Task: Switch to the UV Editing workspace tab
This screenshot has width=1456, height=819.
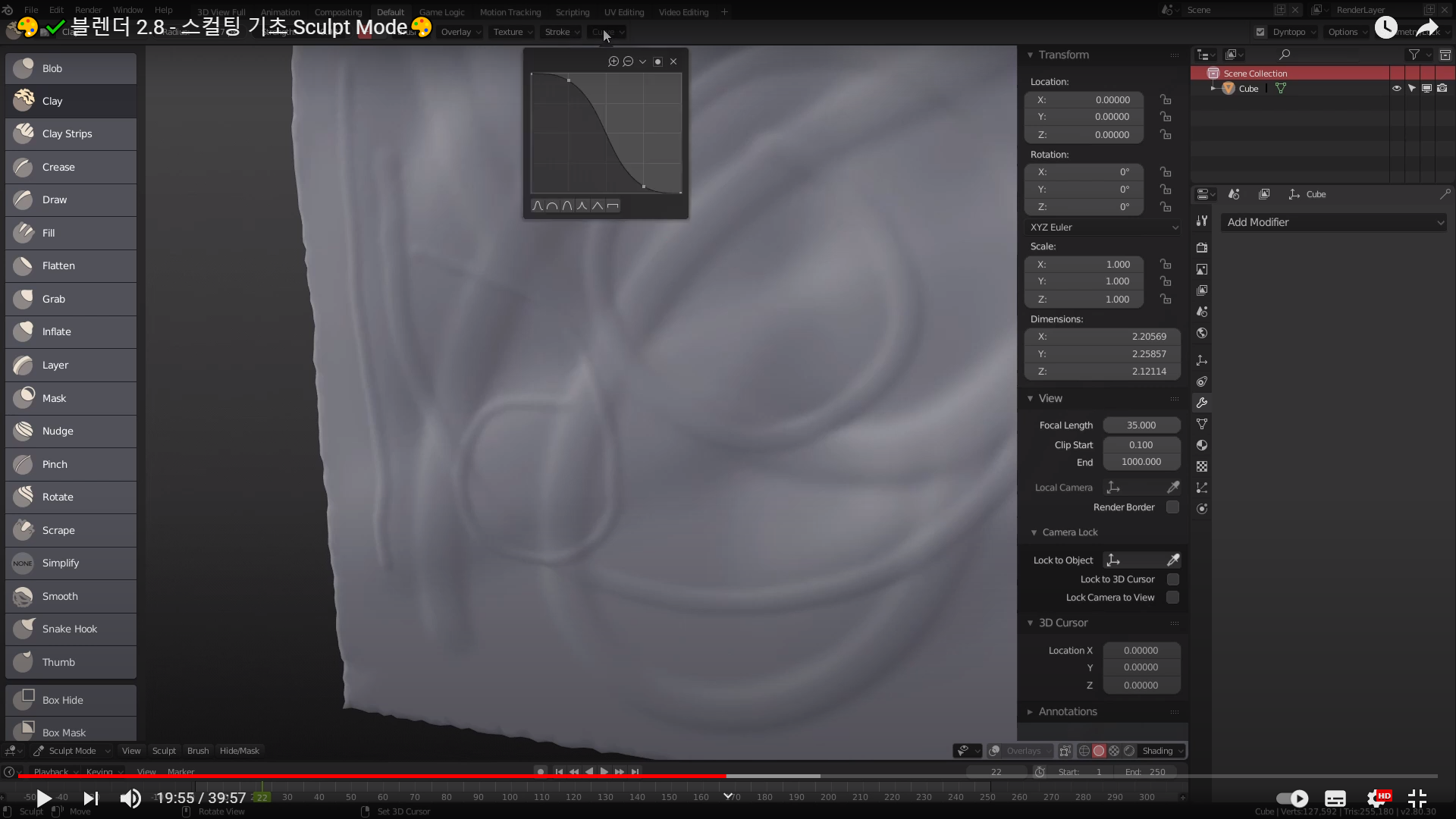Action: click(623, 12)
